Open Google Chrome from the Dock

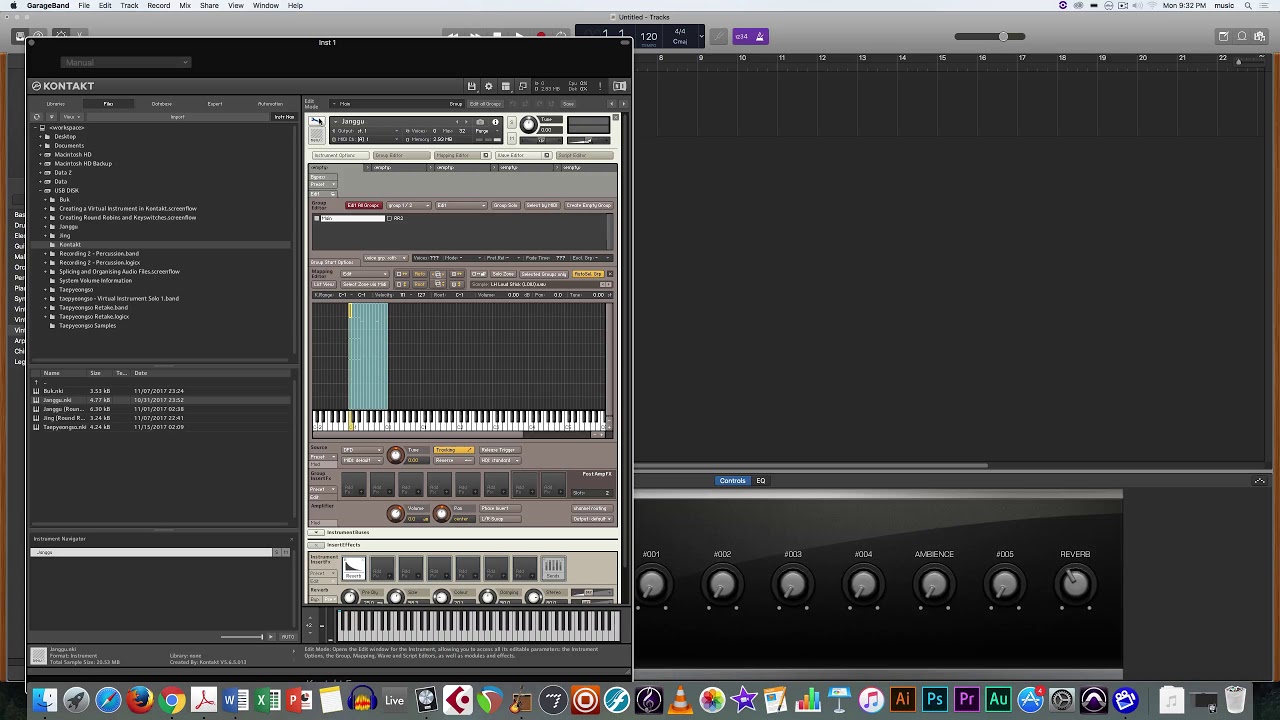[x=172, y=700]
